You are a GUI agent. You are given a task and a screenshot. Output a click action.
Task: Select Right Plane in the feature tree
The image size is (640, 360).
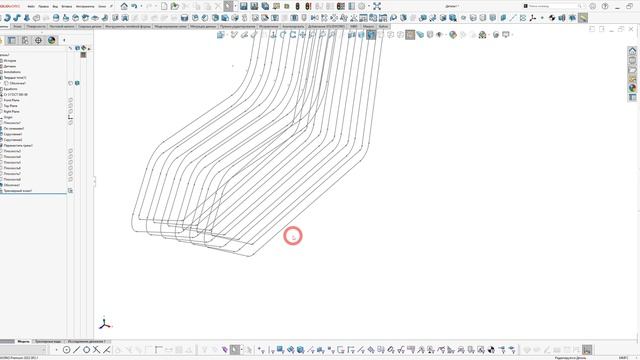11,111
